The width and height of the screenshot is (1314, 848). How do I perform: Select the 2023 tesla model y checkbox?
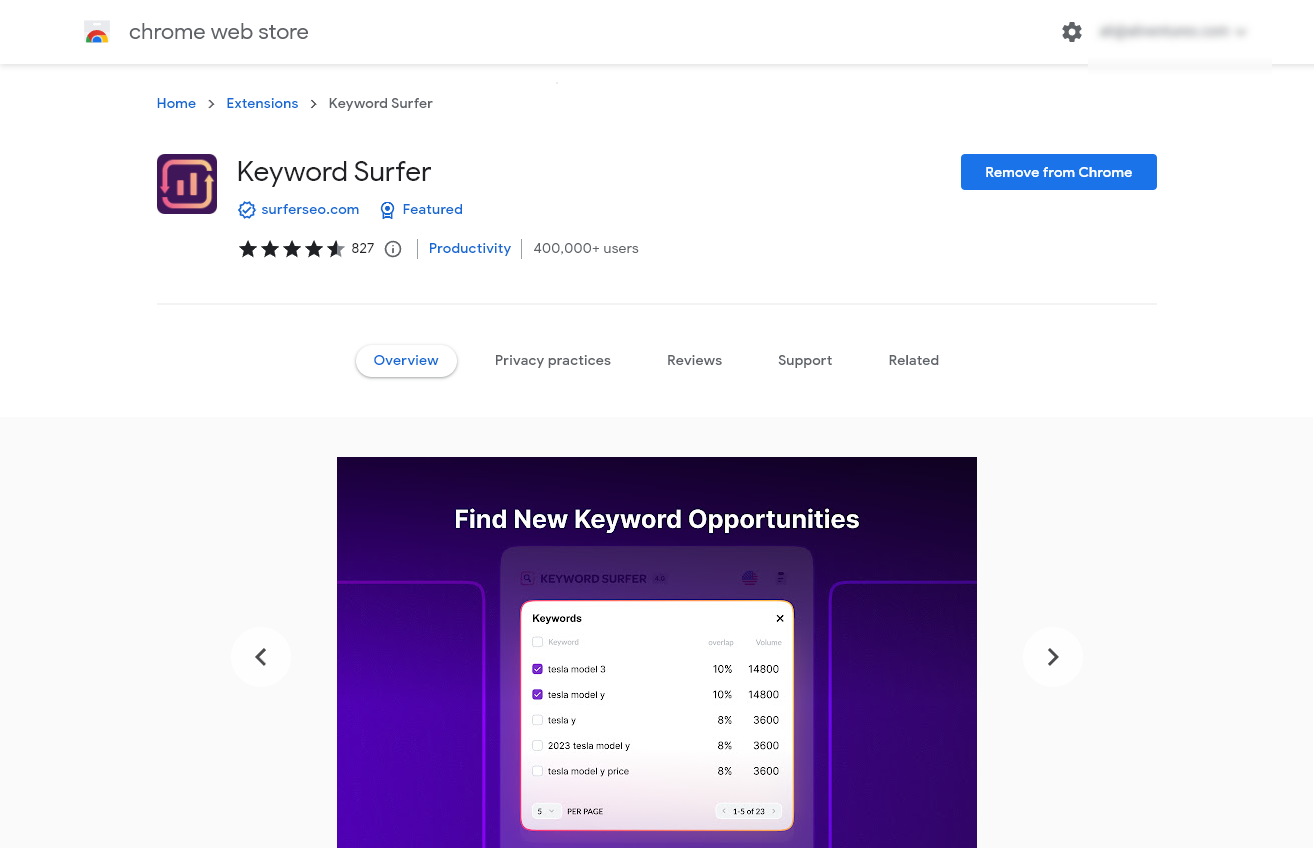coord(539,745)
